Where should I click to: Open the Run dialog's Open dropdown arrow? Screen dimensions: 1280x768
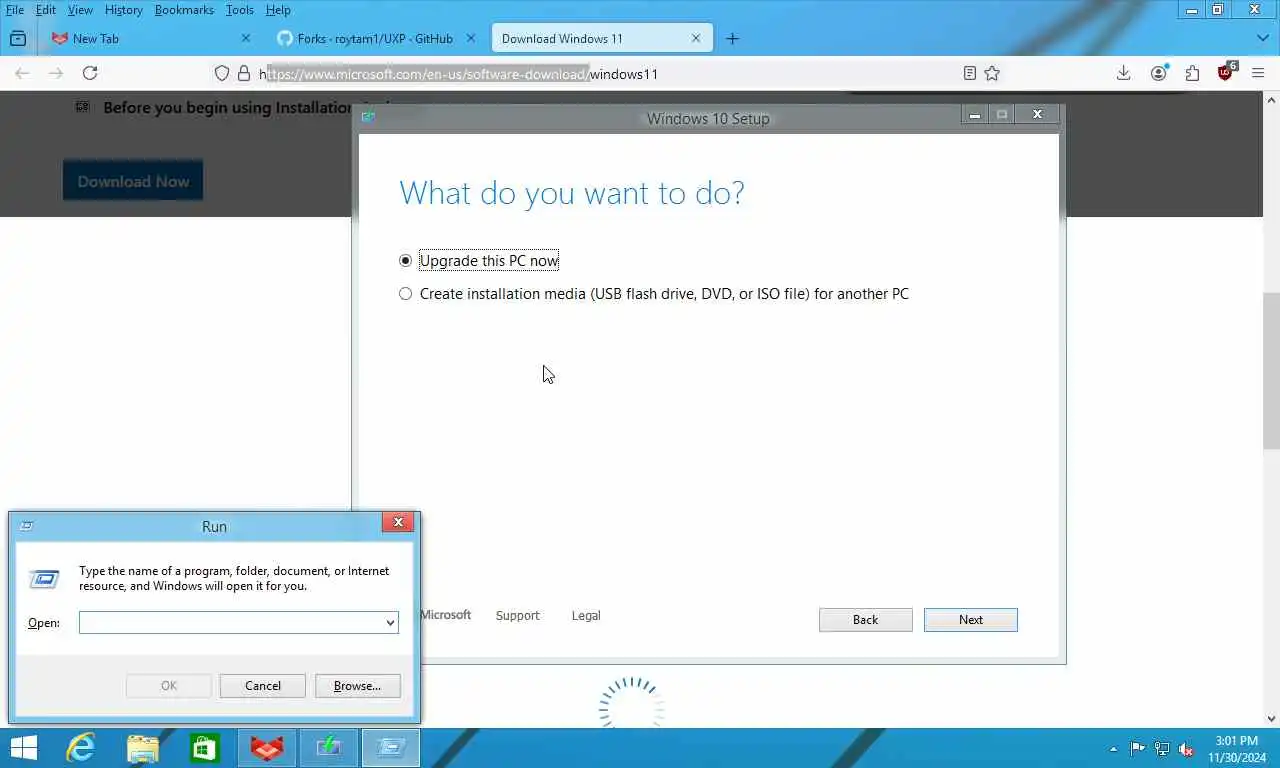click(x=390, y=623)
